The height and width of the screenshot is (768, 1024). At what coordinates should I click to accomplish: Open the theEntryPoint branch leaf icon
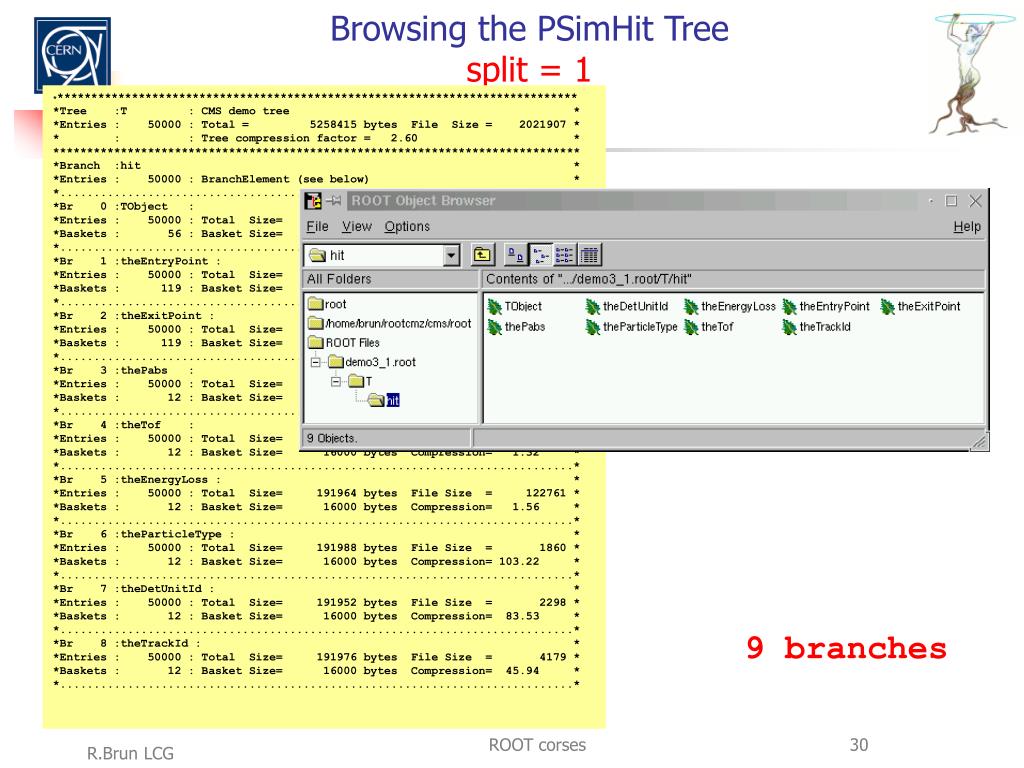click(789, 306)
